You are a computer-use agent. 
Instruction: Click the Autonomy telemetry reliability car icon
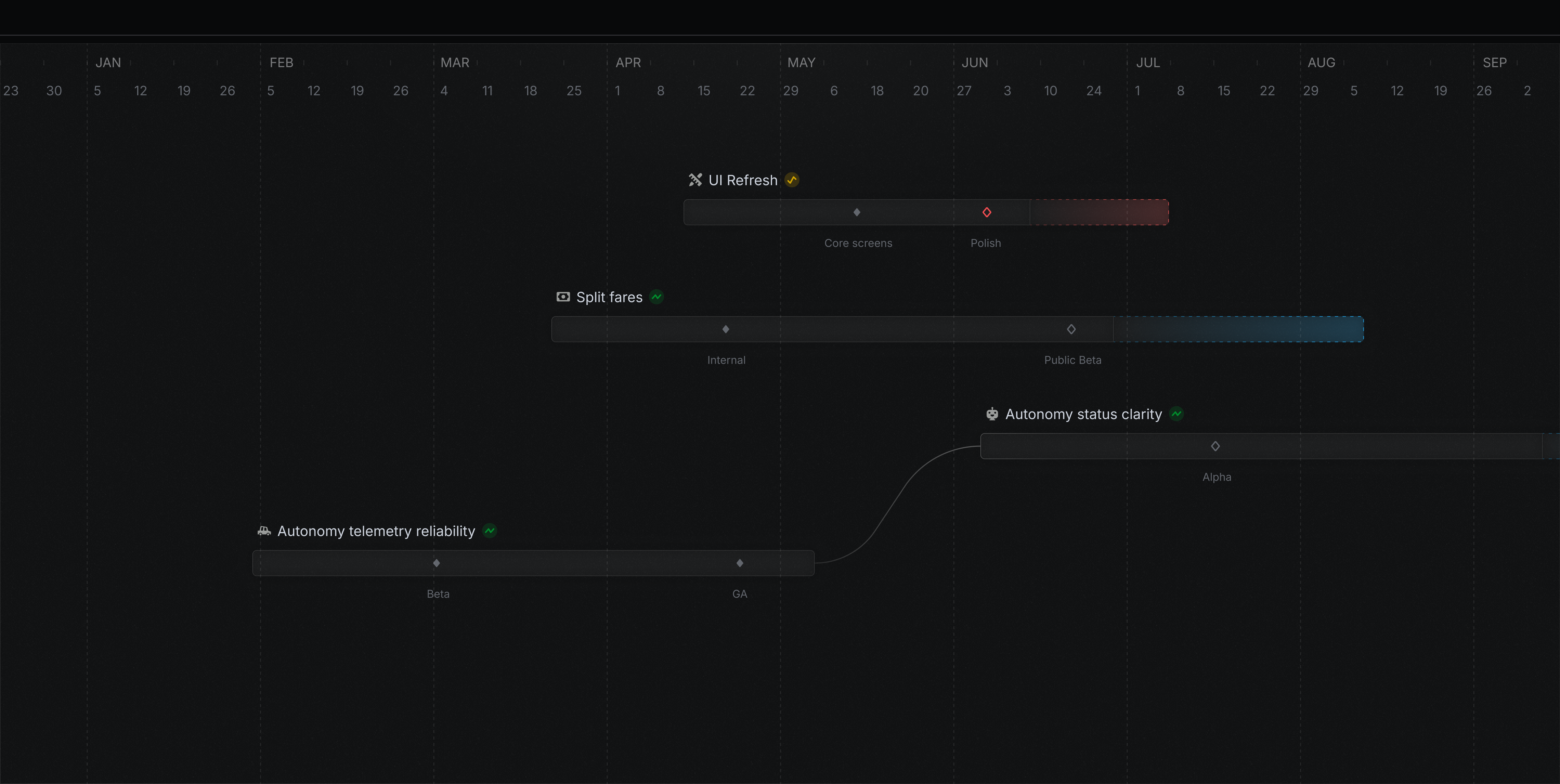[264, 531]
